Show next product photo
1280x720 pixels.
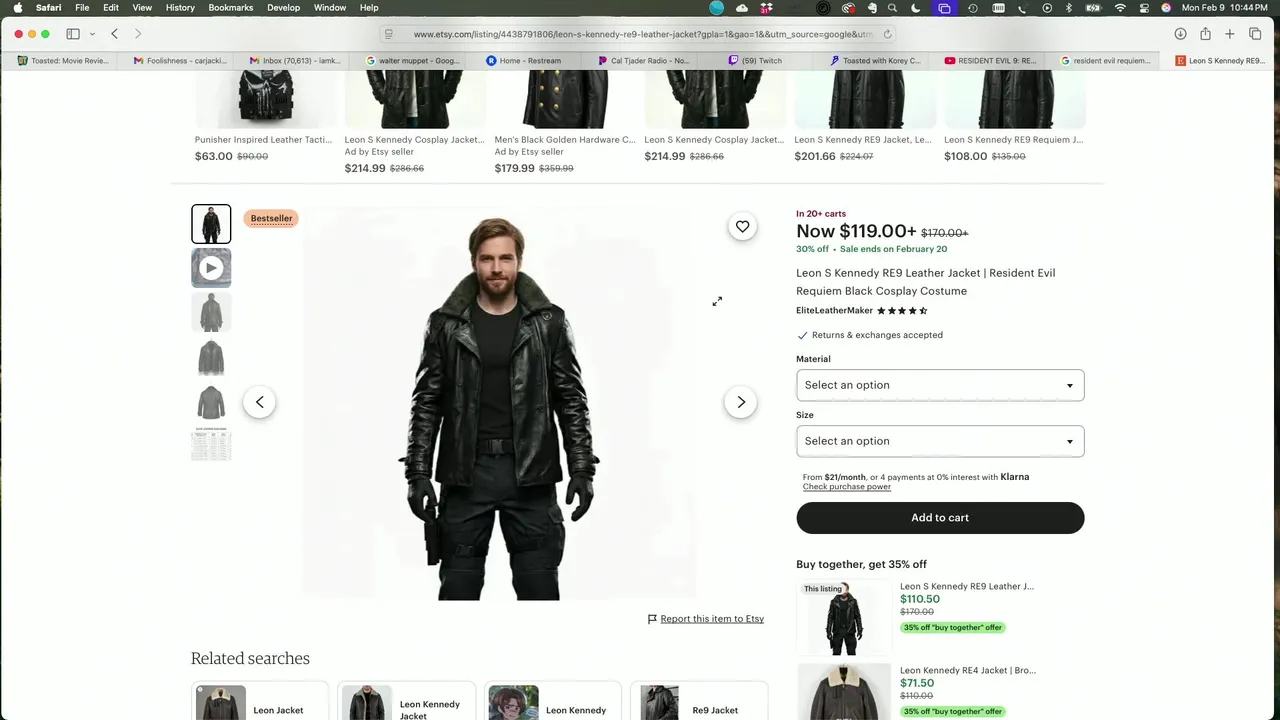(x=740, y=402)
